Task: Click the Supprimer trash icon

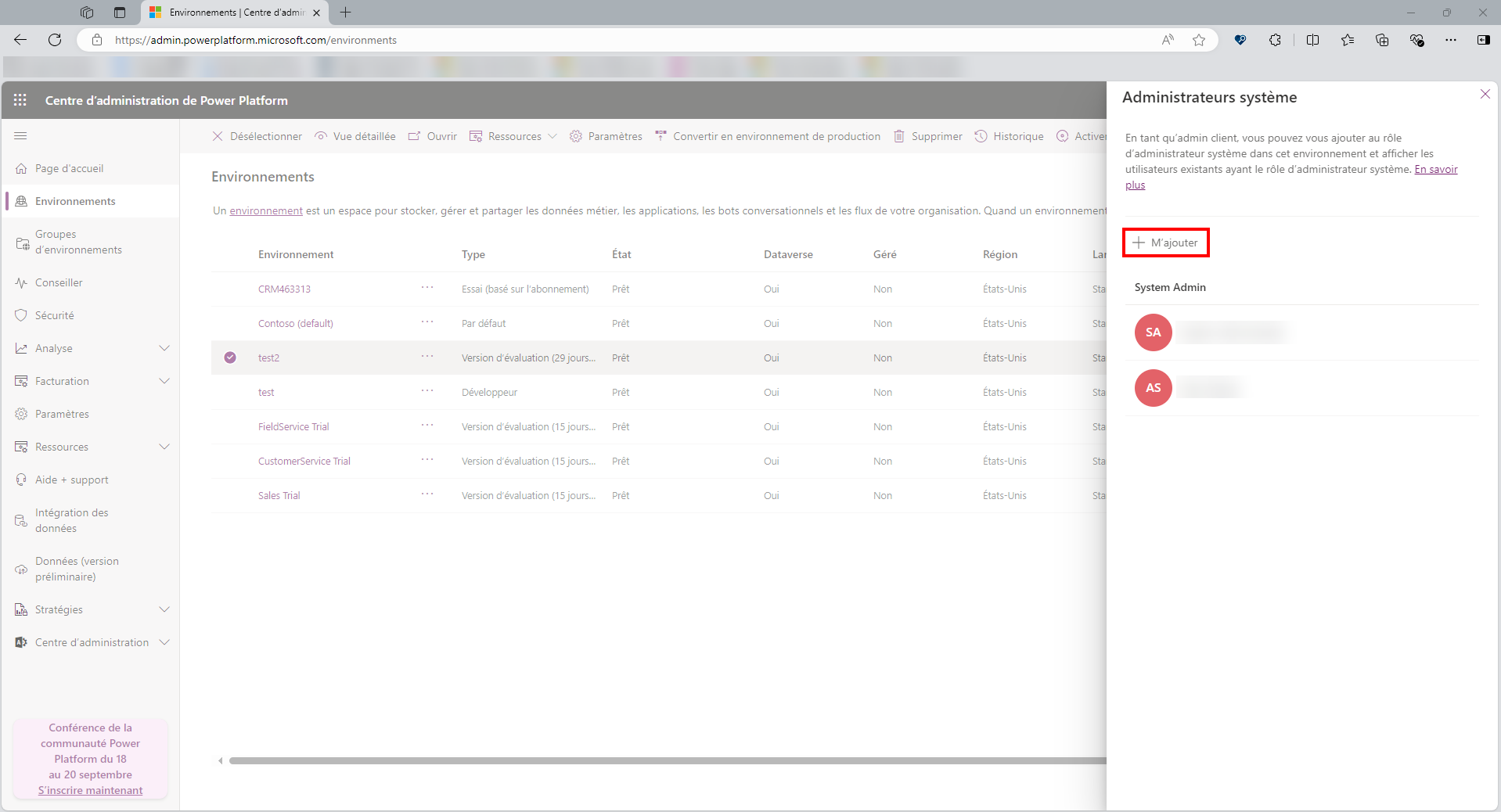Action: (x=899, y=136)
